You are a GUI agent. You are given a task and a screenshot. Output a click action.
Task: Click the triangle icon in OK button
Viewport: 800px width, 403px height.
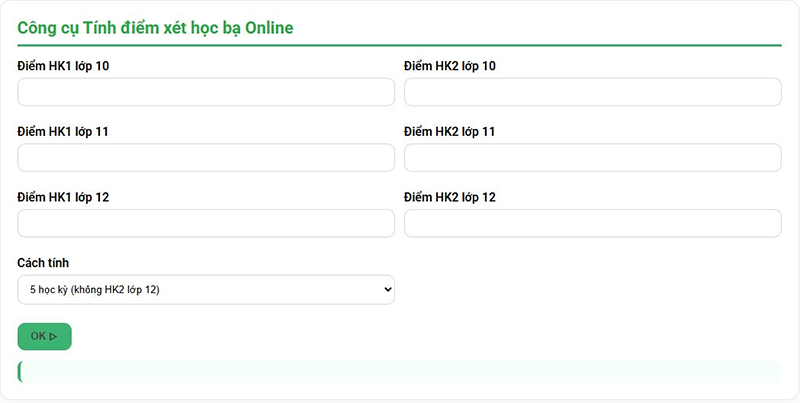pos(53,337)
